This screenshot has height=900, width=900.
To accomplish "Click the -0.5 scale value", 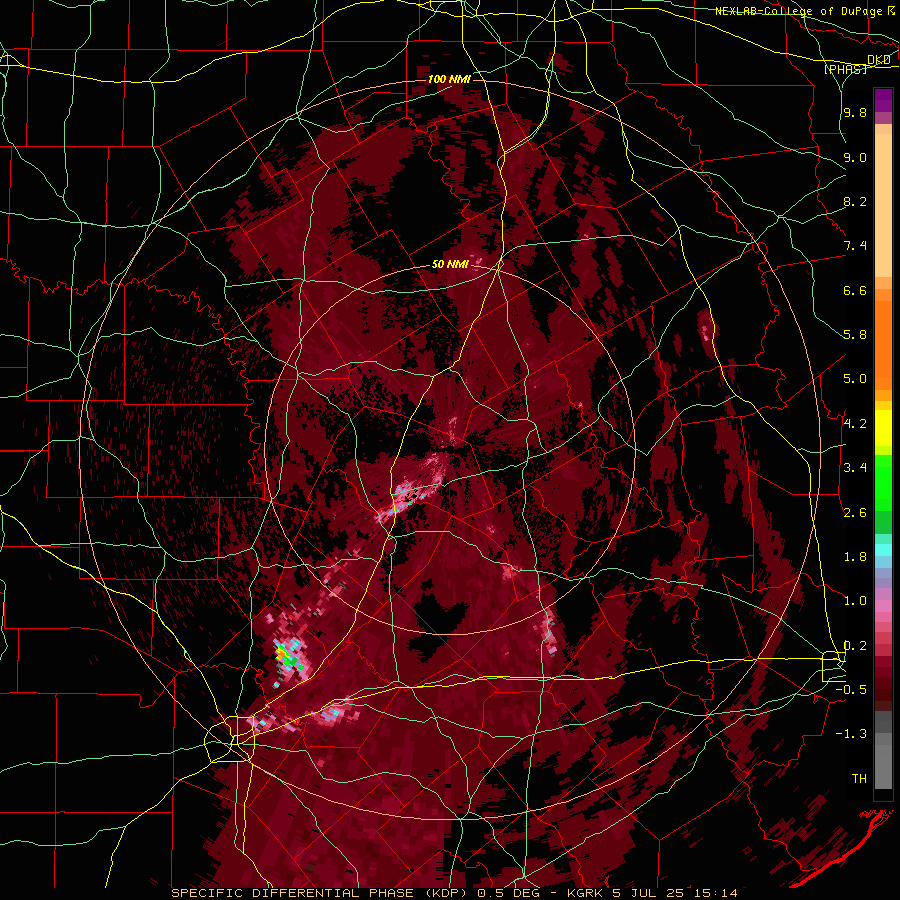I will click(x=851, y=689).
